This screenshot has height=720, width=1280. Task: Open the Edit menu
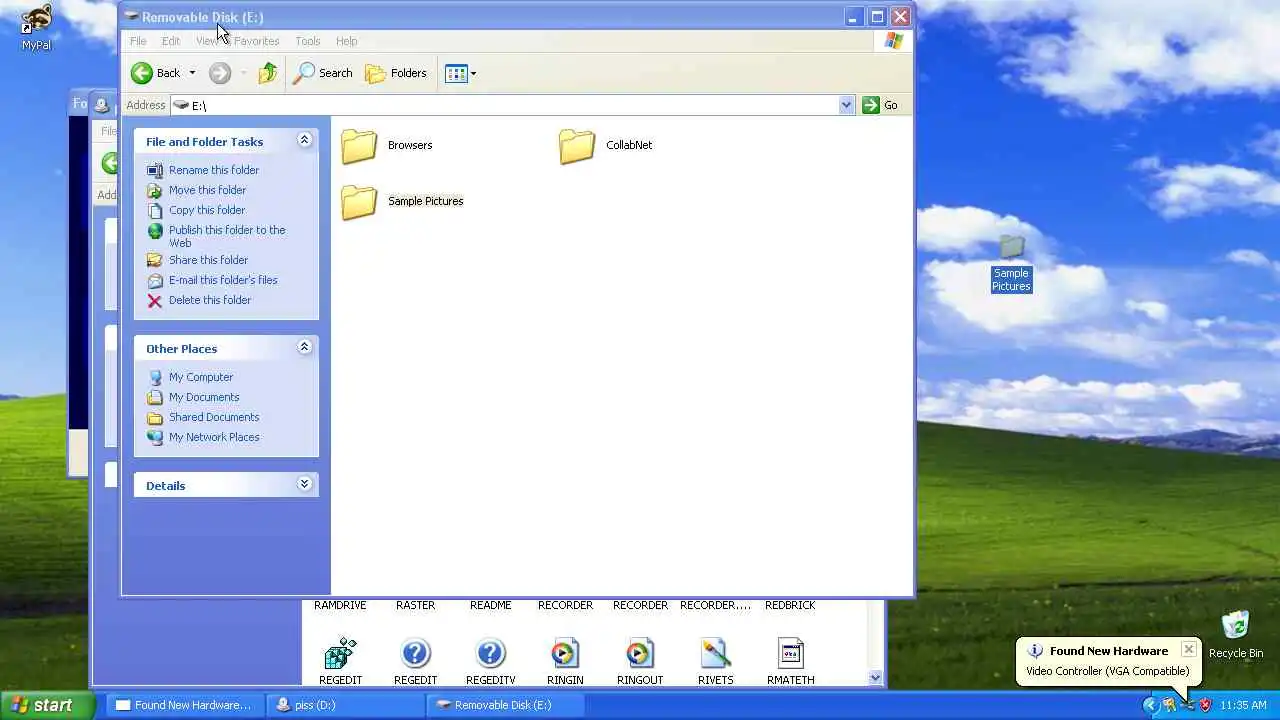click(171, 41)
